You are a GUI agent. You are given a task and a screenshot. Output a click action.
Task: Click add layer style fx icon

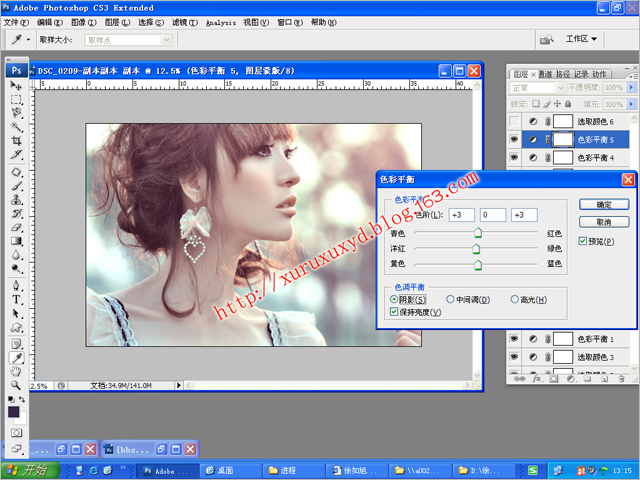tap(537, 379)
